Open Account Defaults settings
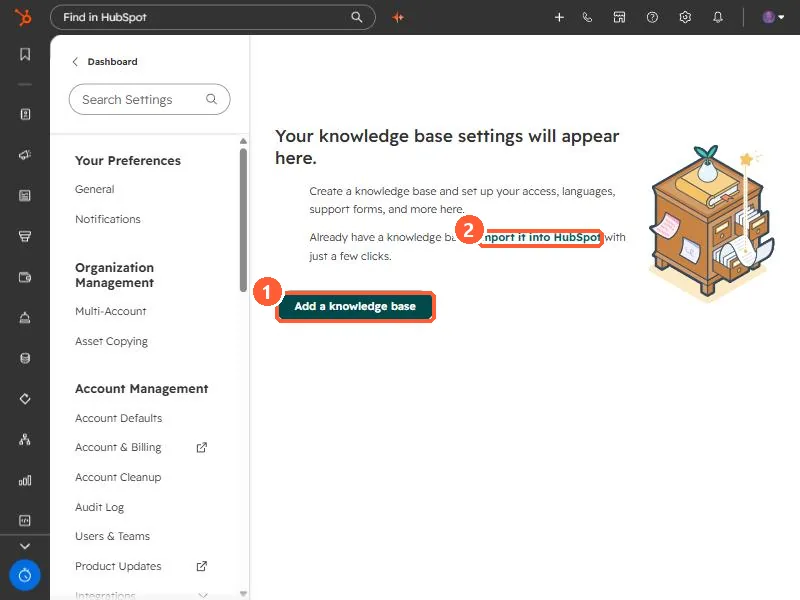The width and height of the screenshot is (800, 600). pos(118,418)
